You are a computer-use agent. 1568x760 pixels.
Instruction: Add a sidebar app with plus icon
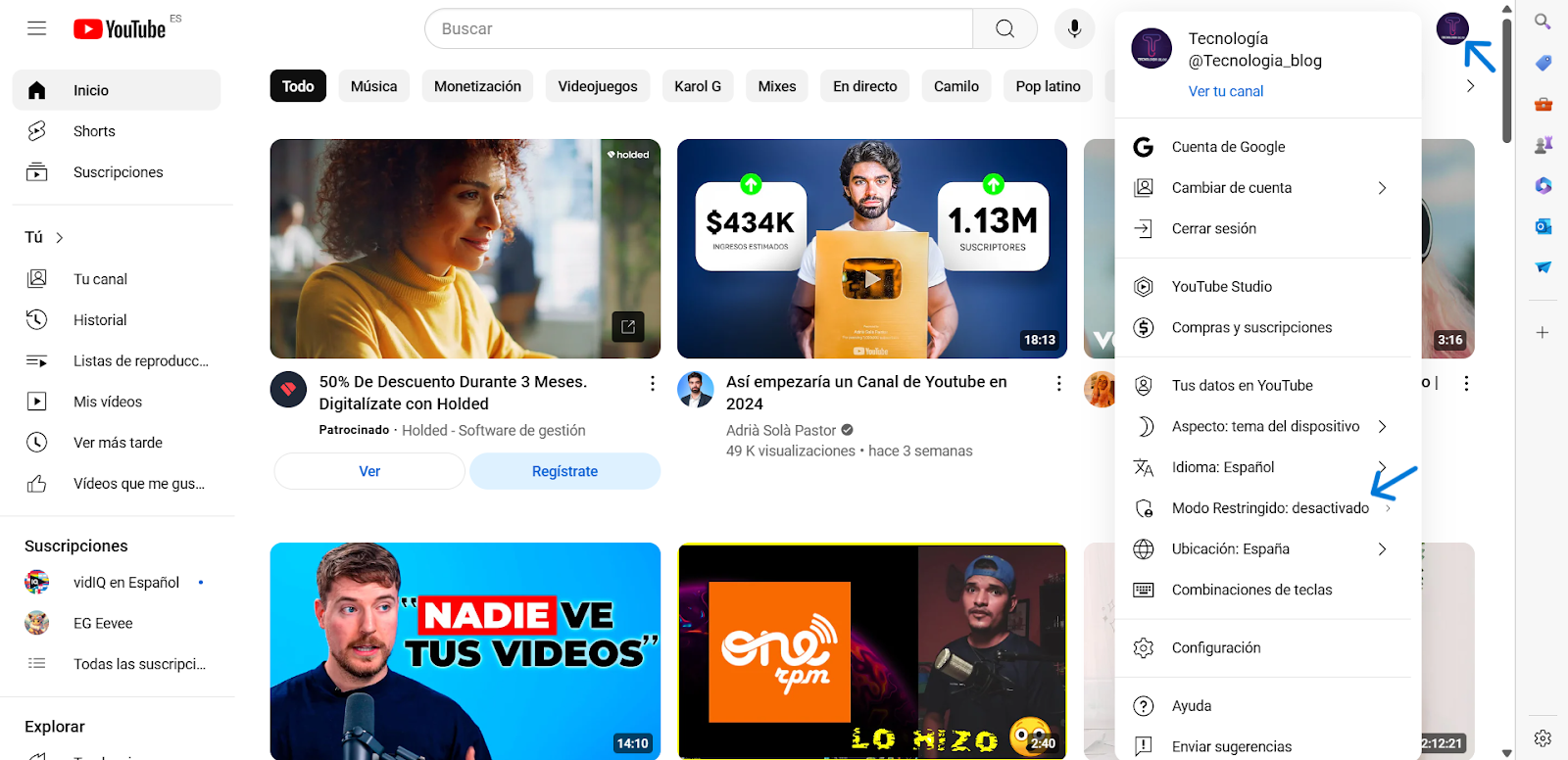(x=1543, y=333)
